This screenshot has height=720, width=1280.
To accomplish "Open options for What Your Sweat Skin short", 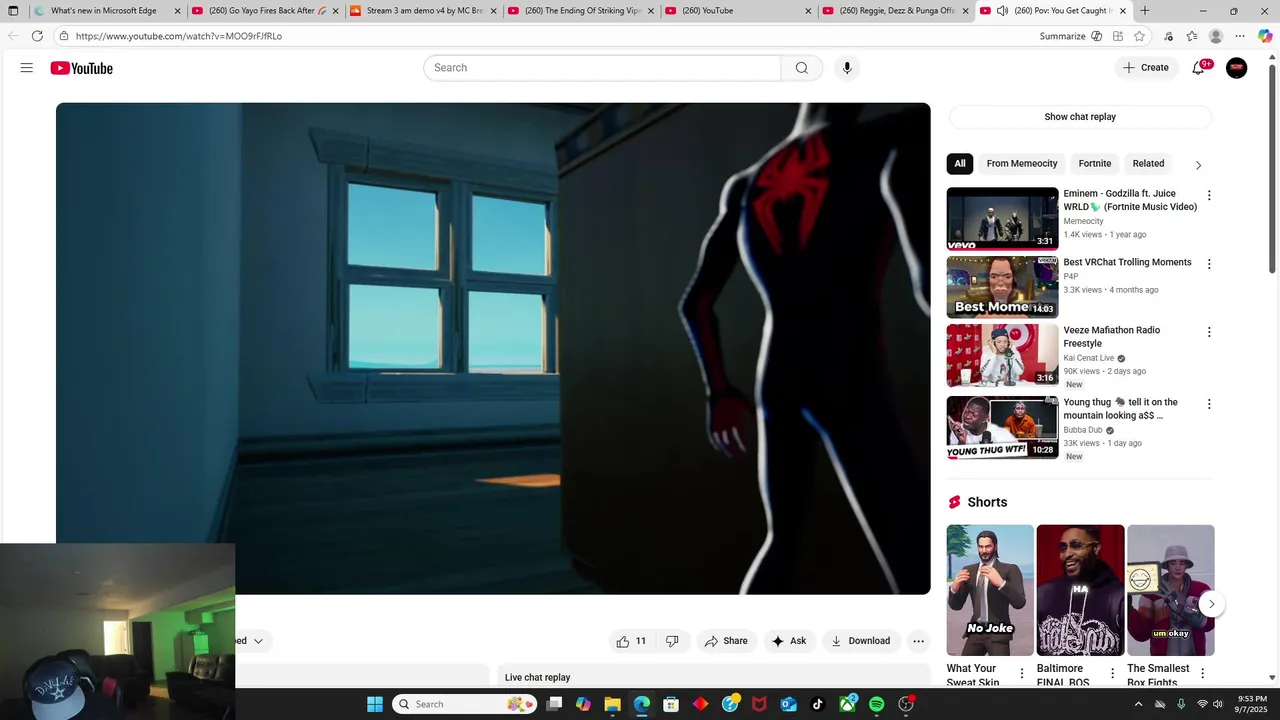I will coord(1022,674).
